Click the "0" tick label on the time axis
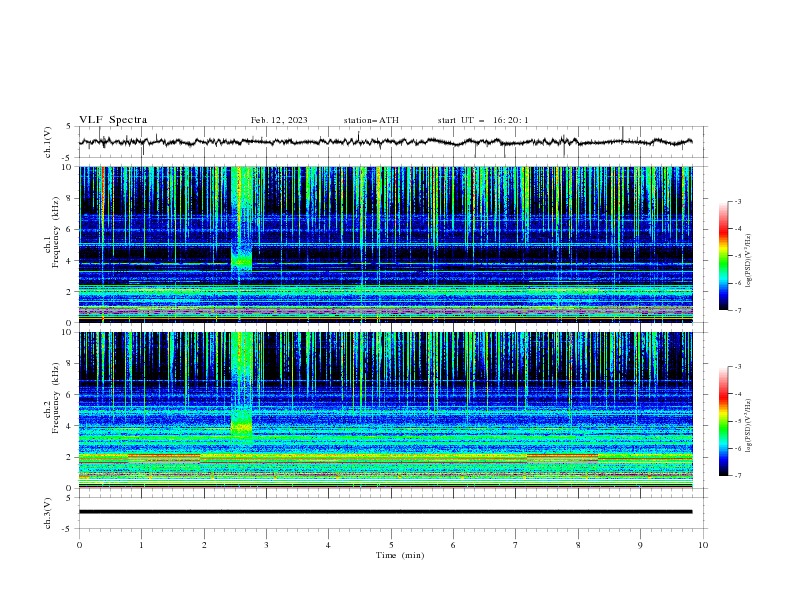The height and width of the screenshot is (612, 792). coord(79,545)
